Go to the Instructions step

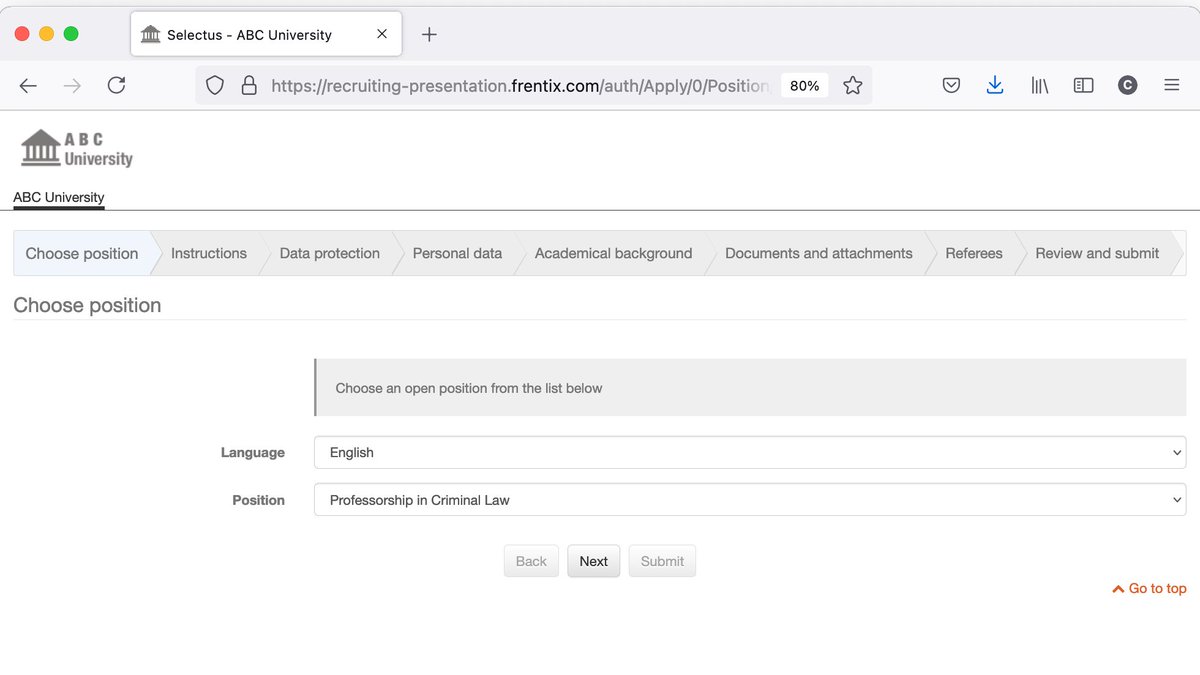coord(209,253)
